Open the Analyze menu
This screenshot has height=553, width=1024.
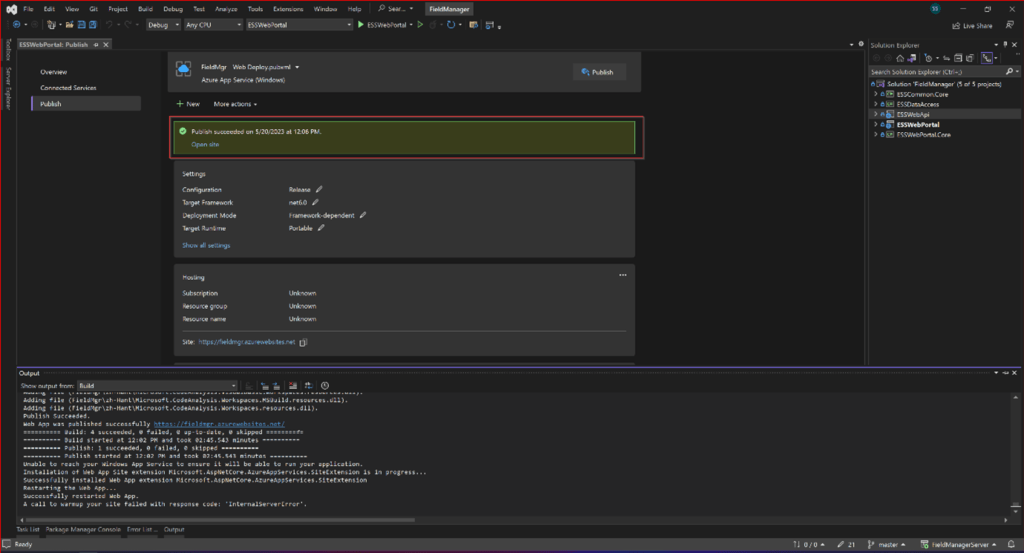tap(226, 9)
